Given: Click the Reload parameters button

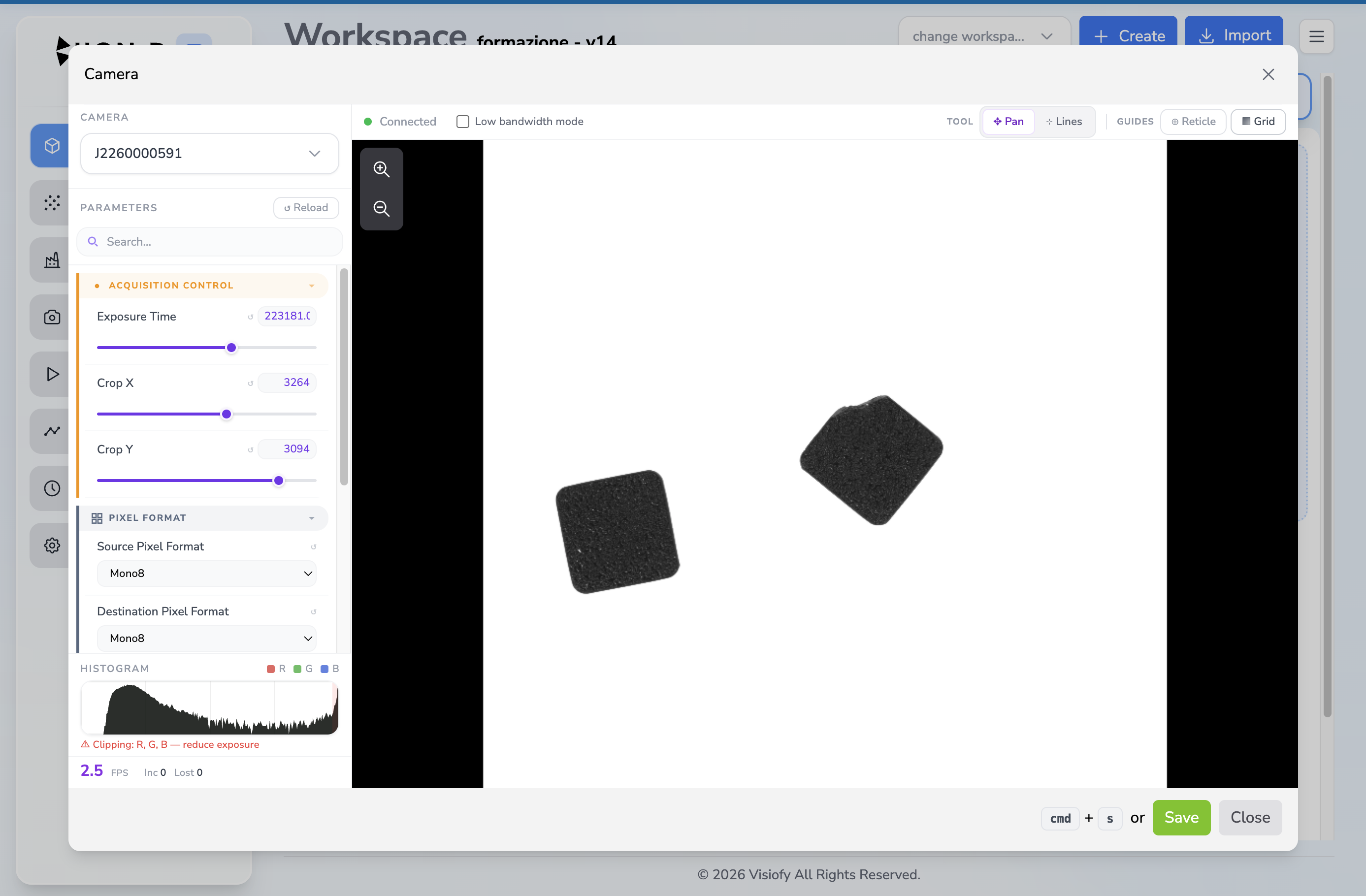Looking at the screenshot, I should coord(306,208).
